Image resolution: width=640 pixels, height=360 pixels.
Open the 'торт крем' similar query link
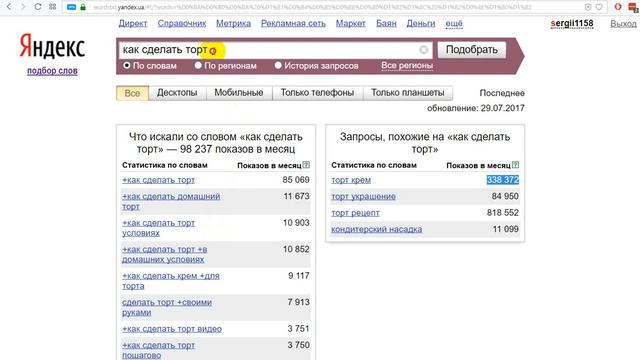pos(351,180)
